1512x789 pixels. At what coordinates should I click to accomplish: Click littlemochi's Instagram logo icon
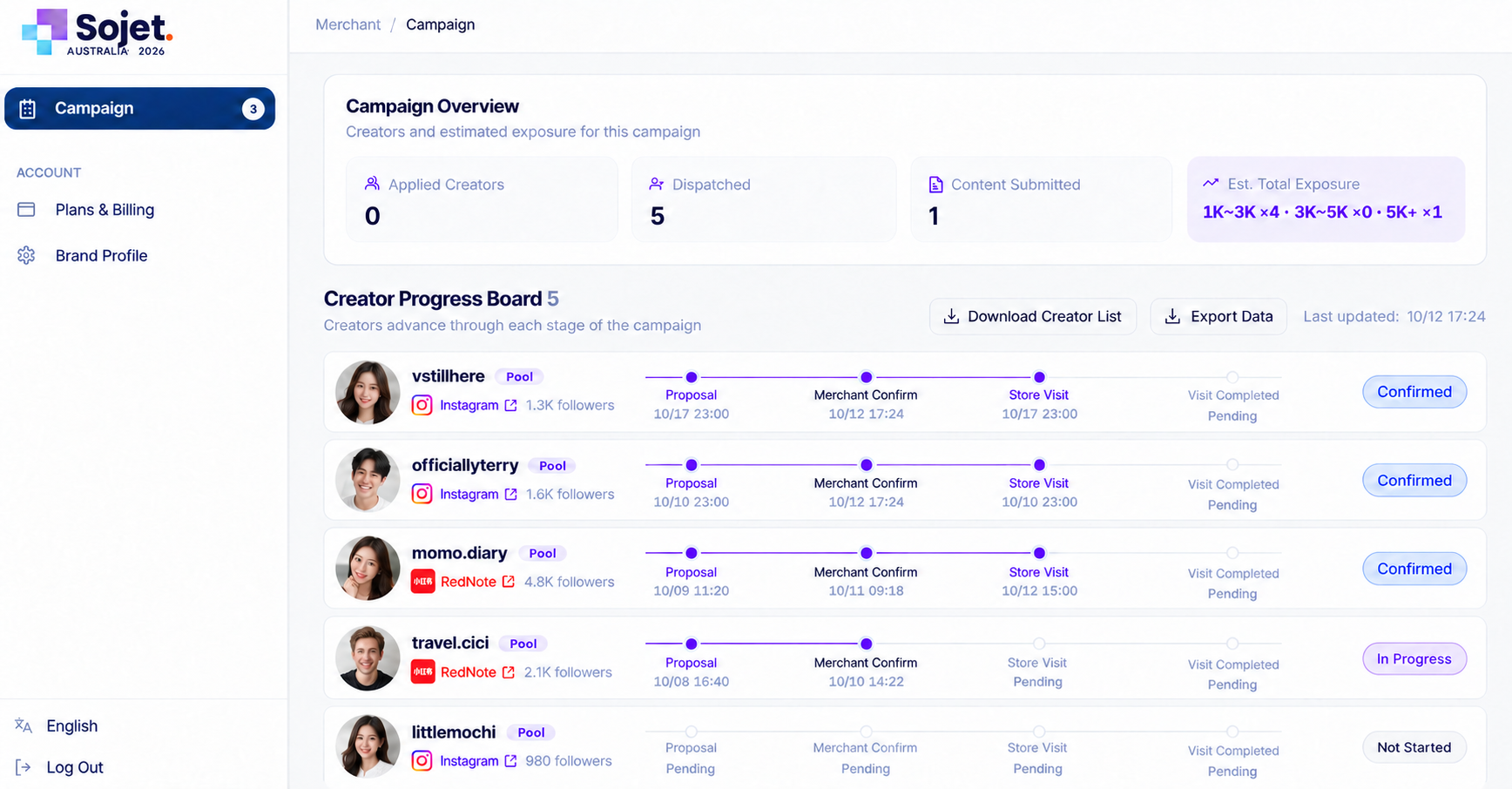(422, 760)
